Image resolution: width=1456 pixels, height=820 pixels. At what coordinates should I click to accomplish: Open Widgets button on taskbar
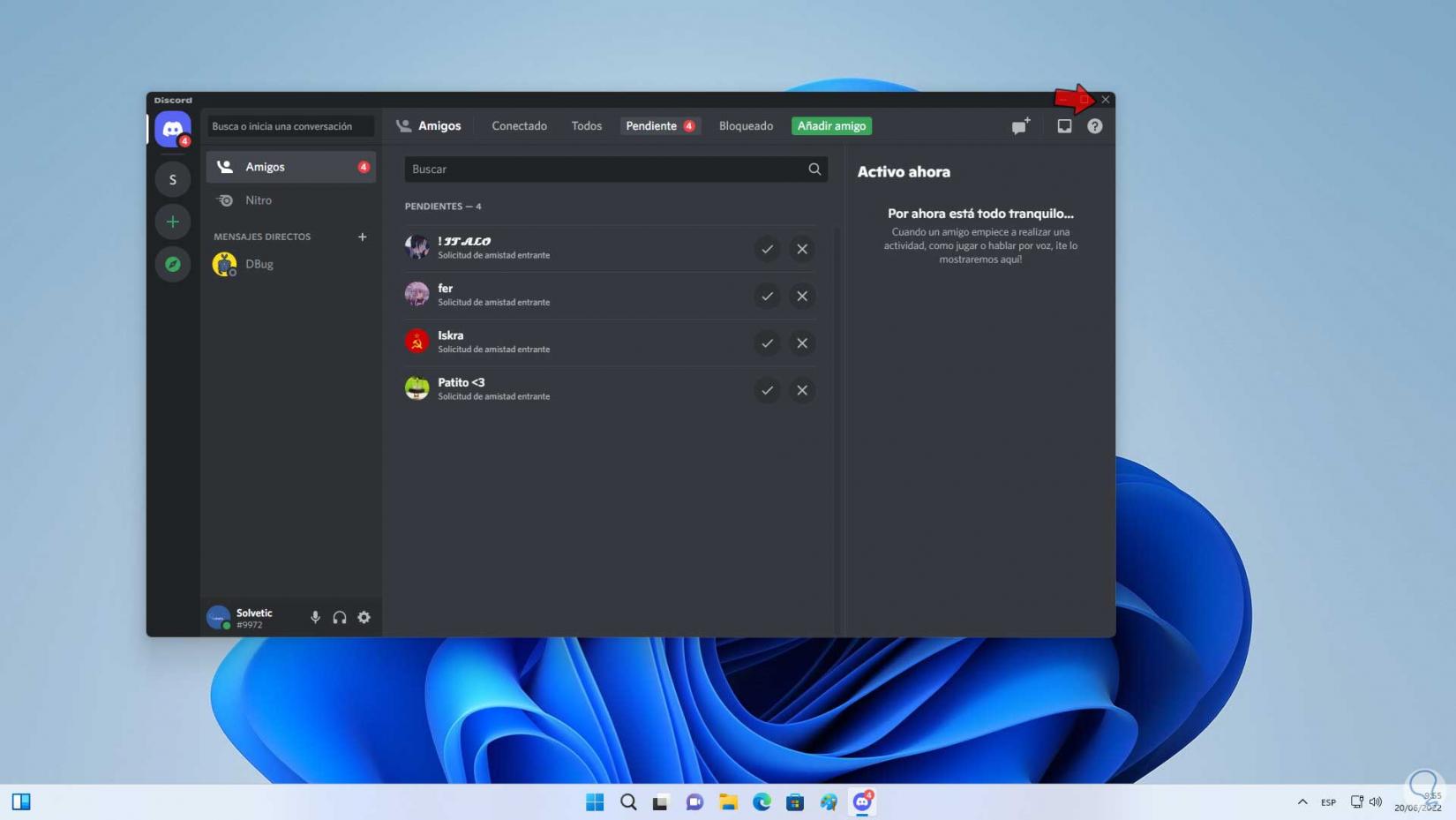coord(21,801)
